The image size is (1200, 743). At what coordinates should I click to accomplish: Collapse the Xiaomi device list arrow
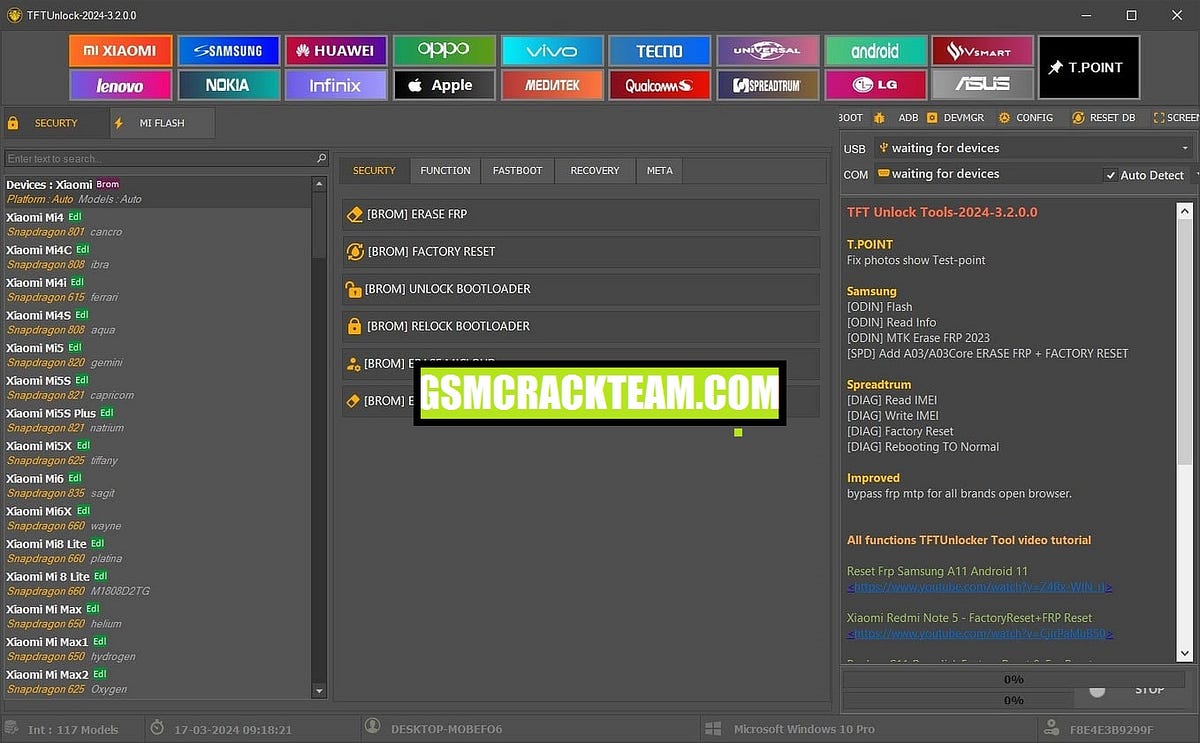click(319, 182)
